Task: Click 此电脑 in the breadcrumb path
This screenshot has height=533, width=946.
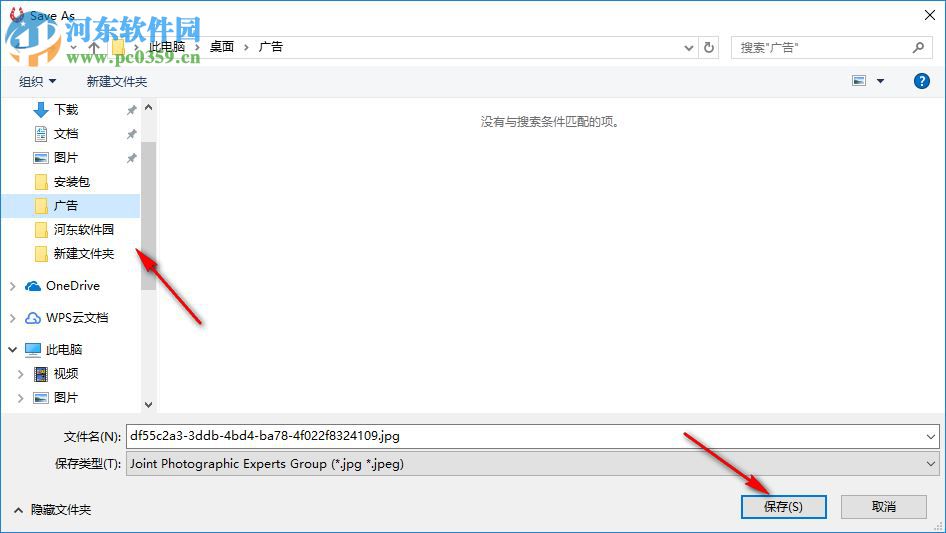Action: coord(167,46)
